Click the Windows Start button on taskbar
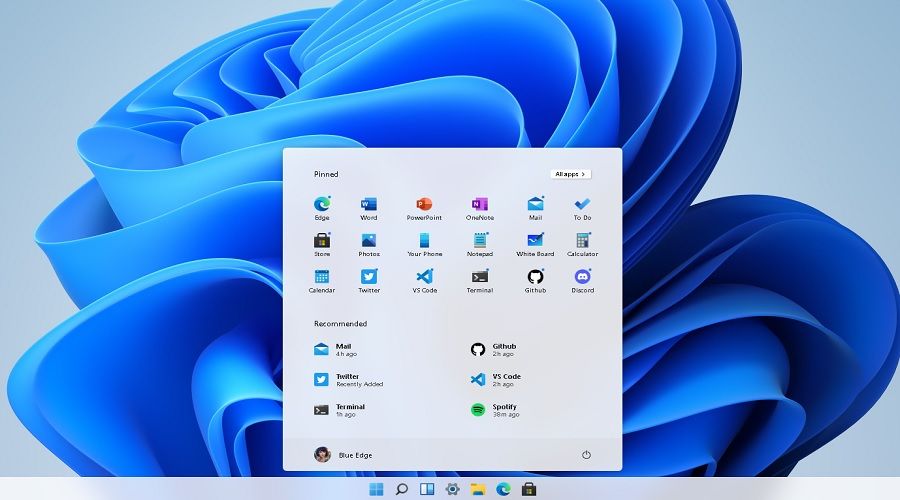This screenshot has height=500, width=900. 376,489
